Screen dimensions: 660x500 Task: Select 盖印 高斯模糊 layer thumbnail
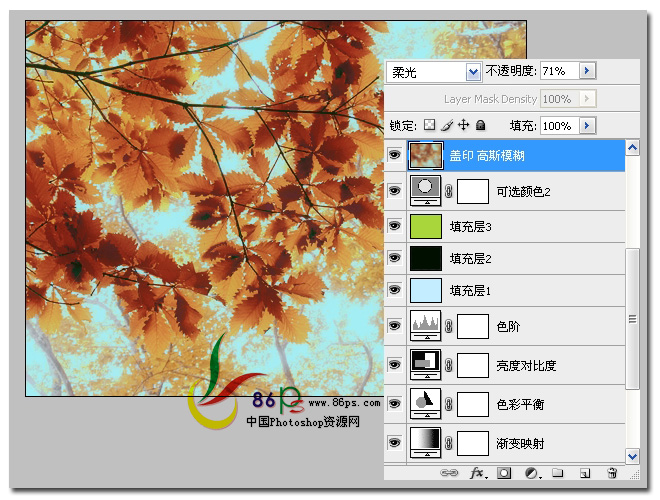[426, 156]
